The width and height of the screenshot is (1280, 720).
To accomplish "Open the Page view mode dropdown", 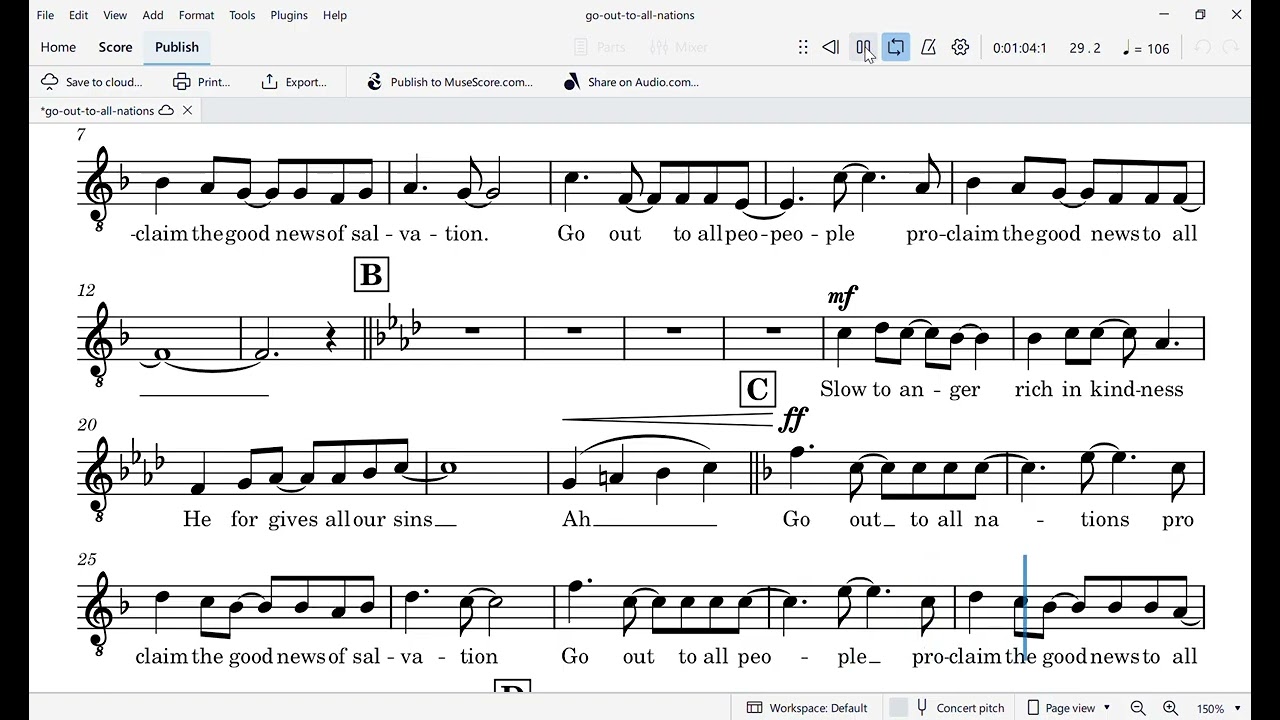I will coord(1069,708).
